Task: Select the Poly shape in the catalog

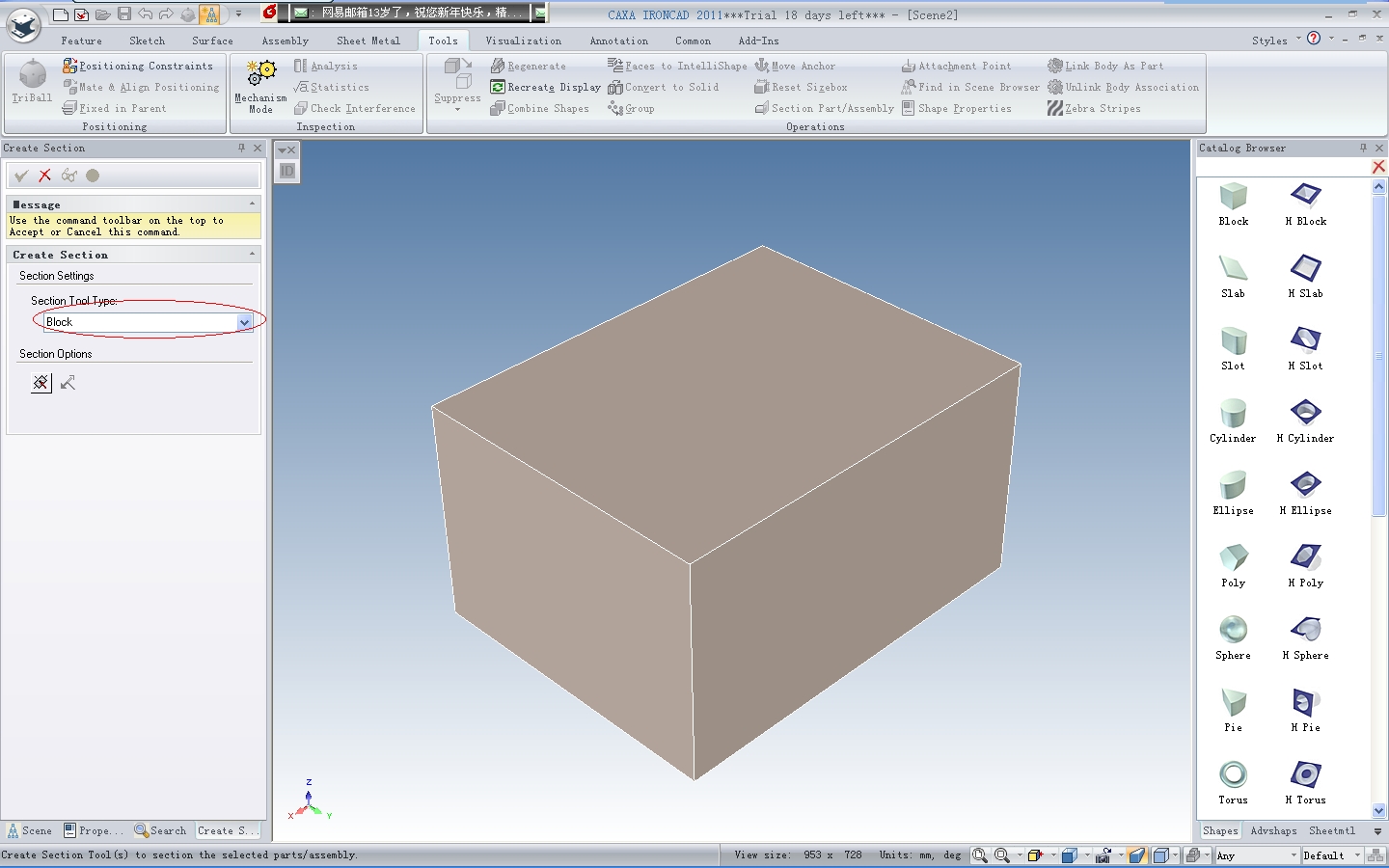Action: pos(1233,566)
